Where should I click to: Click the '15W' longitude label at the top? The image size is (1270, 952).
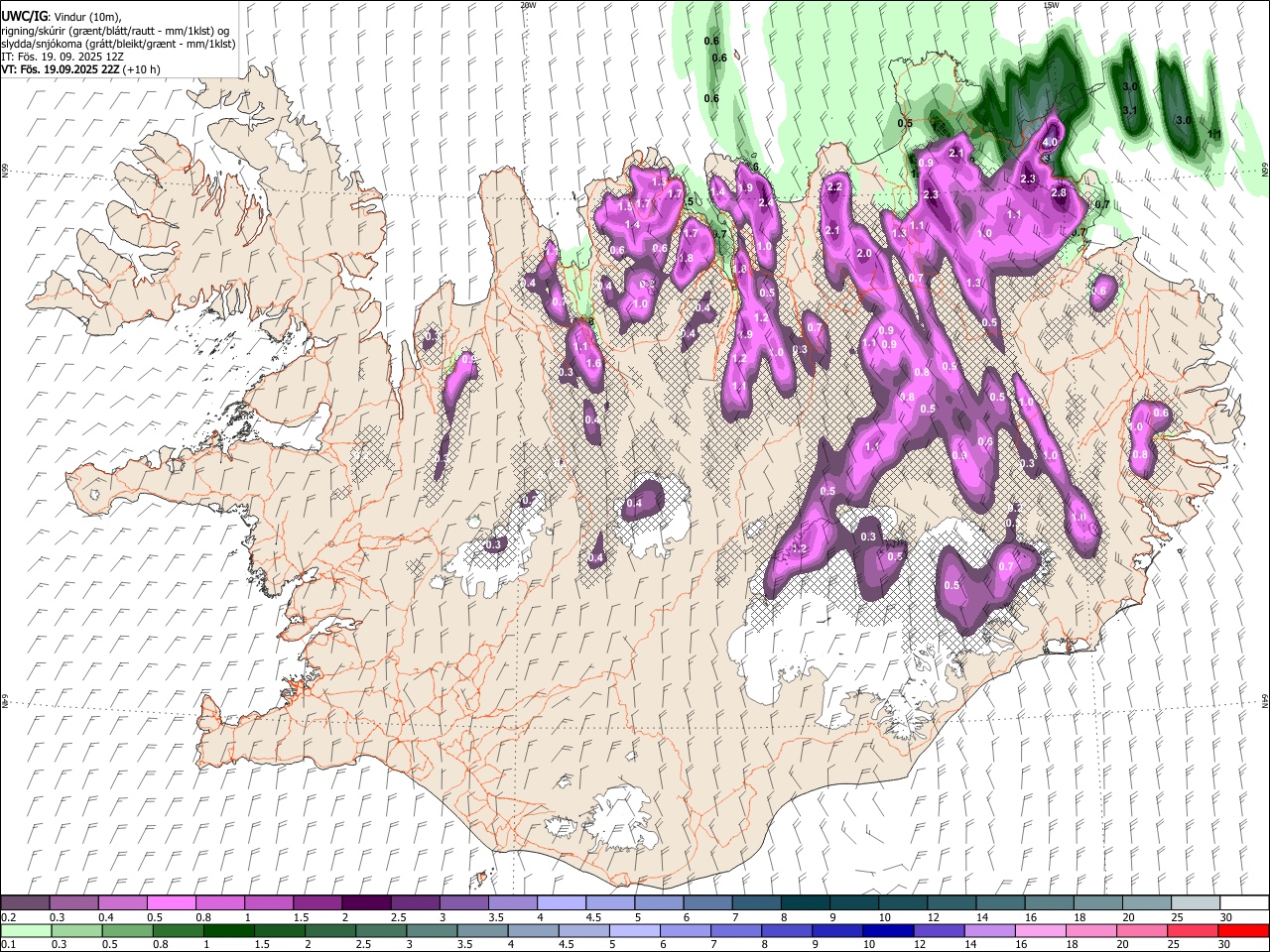point(1051,5)
